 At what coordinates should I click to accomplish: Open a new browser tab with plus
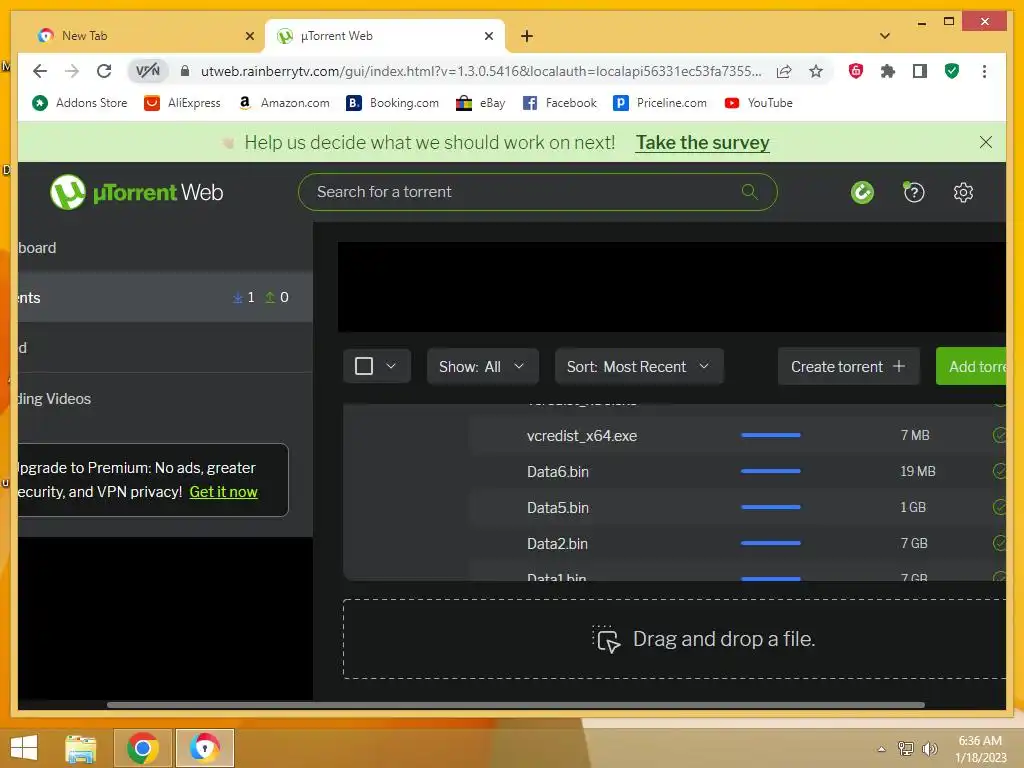pos(527,36)
